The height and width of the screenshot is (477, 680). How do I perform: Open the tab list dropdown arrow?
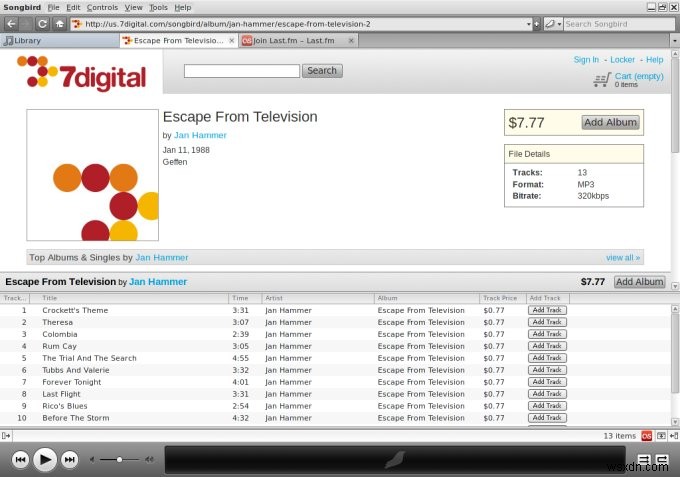click(x=674, y=41)
